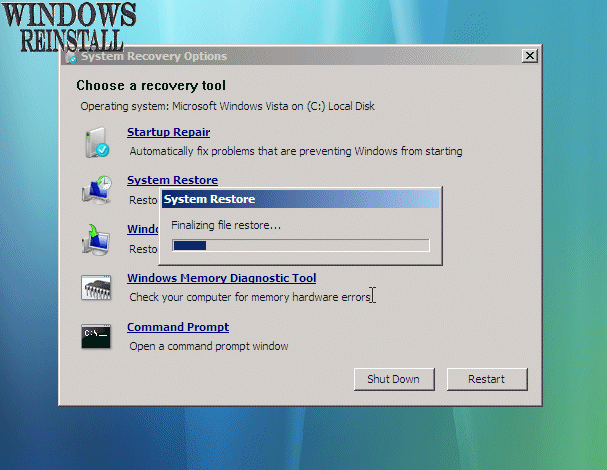
Task: Click the "Choose a recovery tool" heading
Action: point(151,86)
